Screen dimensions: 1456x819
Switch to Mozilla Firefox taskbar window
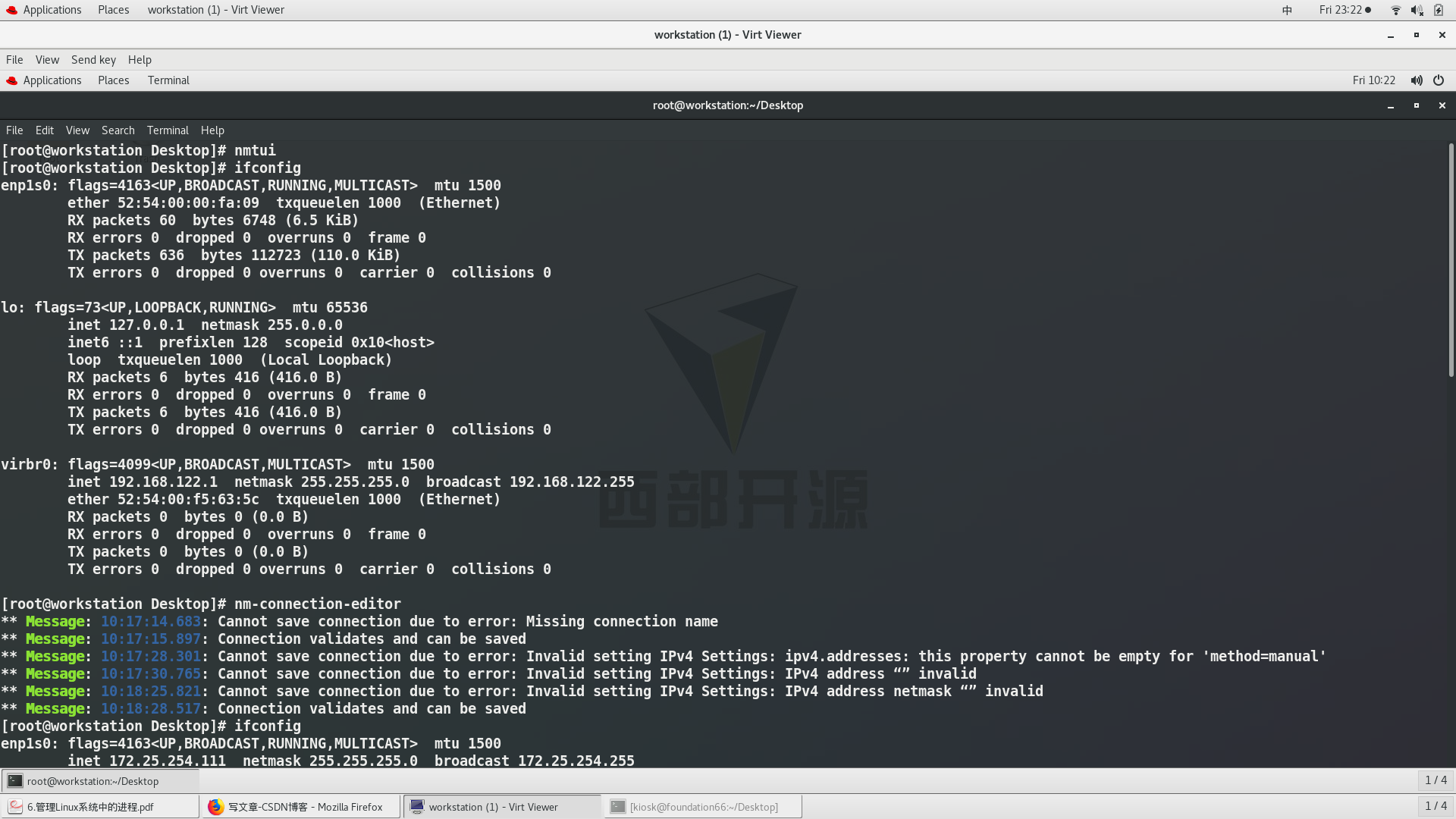coord(300,807)
